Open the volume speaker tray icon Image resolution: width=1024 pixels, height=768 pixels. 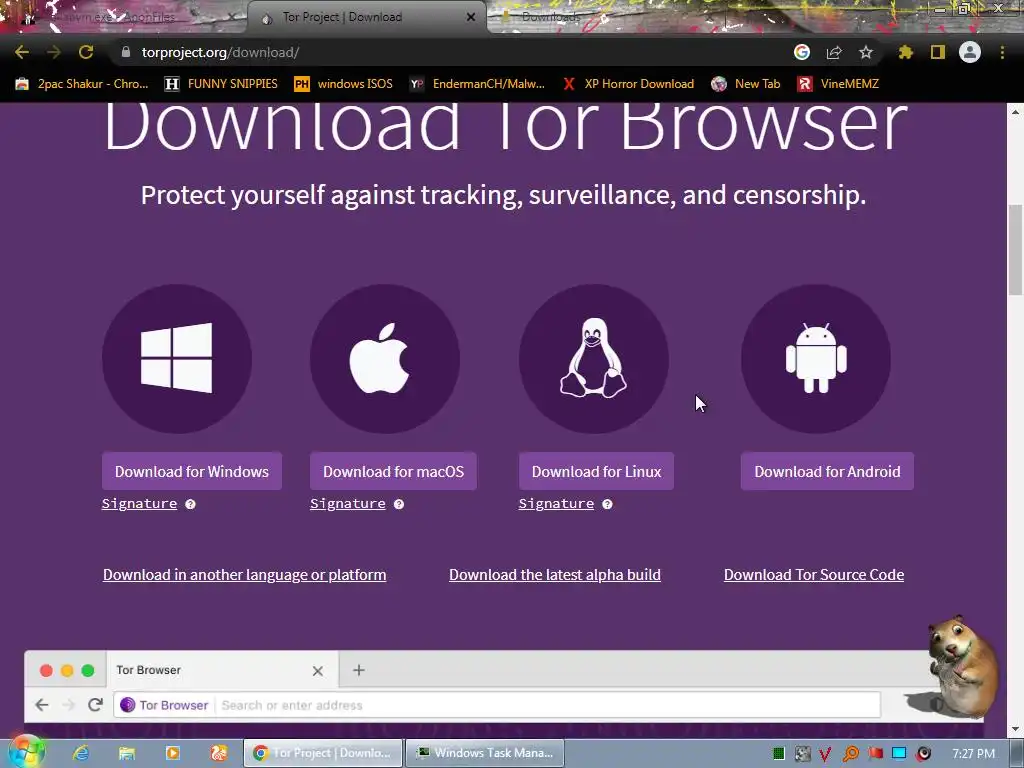(x=923, y=754)
